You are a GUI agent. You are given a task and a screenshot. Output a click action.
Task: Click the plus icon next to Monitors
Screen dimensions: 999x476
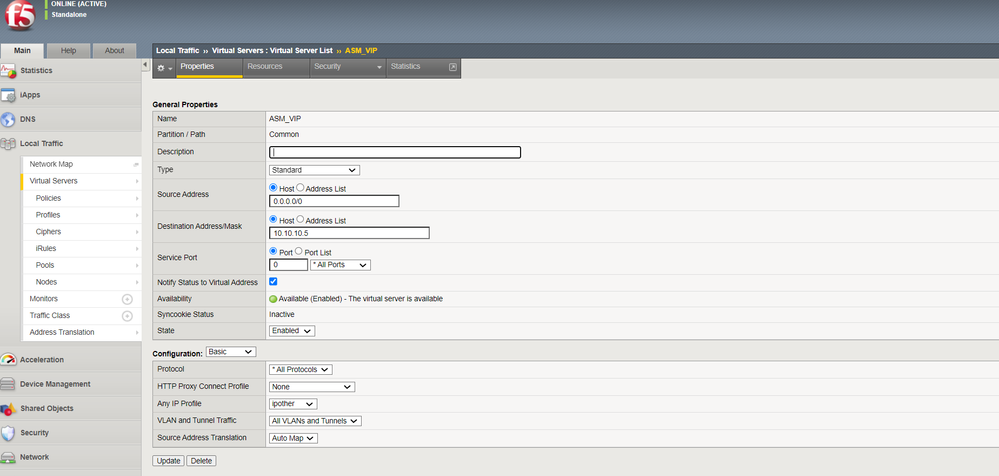(127, 299)
